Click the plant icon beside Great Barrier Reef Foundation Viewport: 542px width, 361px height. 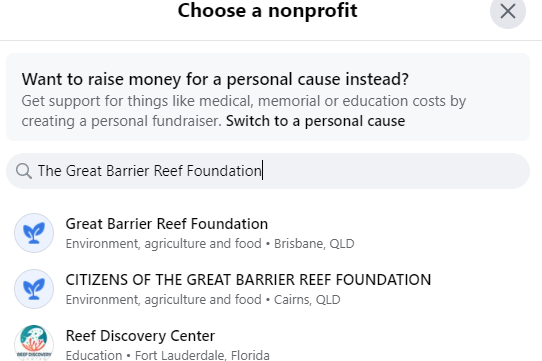[34, 233]
